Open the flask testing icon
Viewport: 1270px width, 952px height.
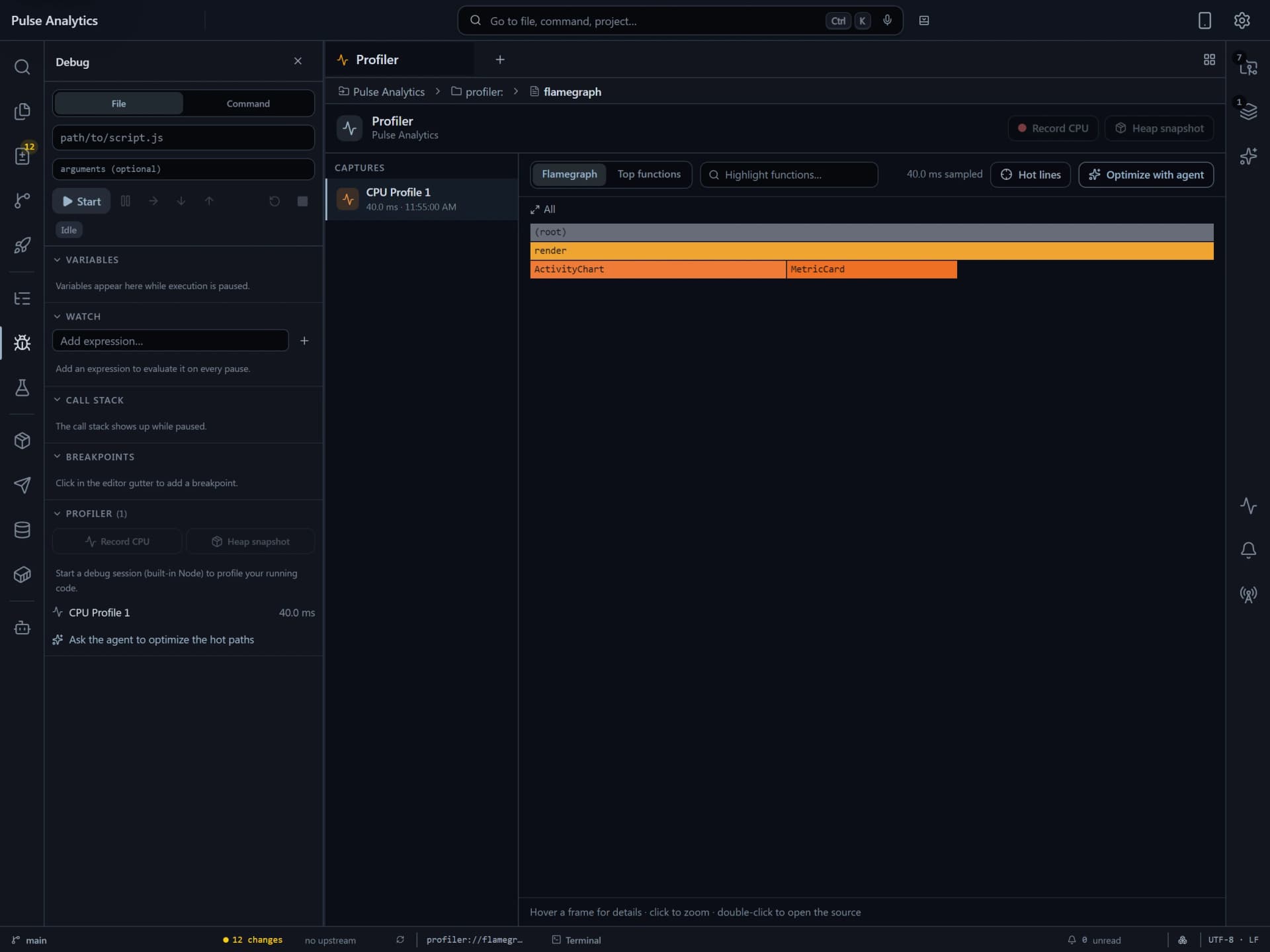tap(22, 388)
